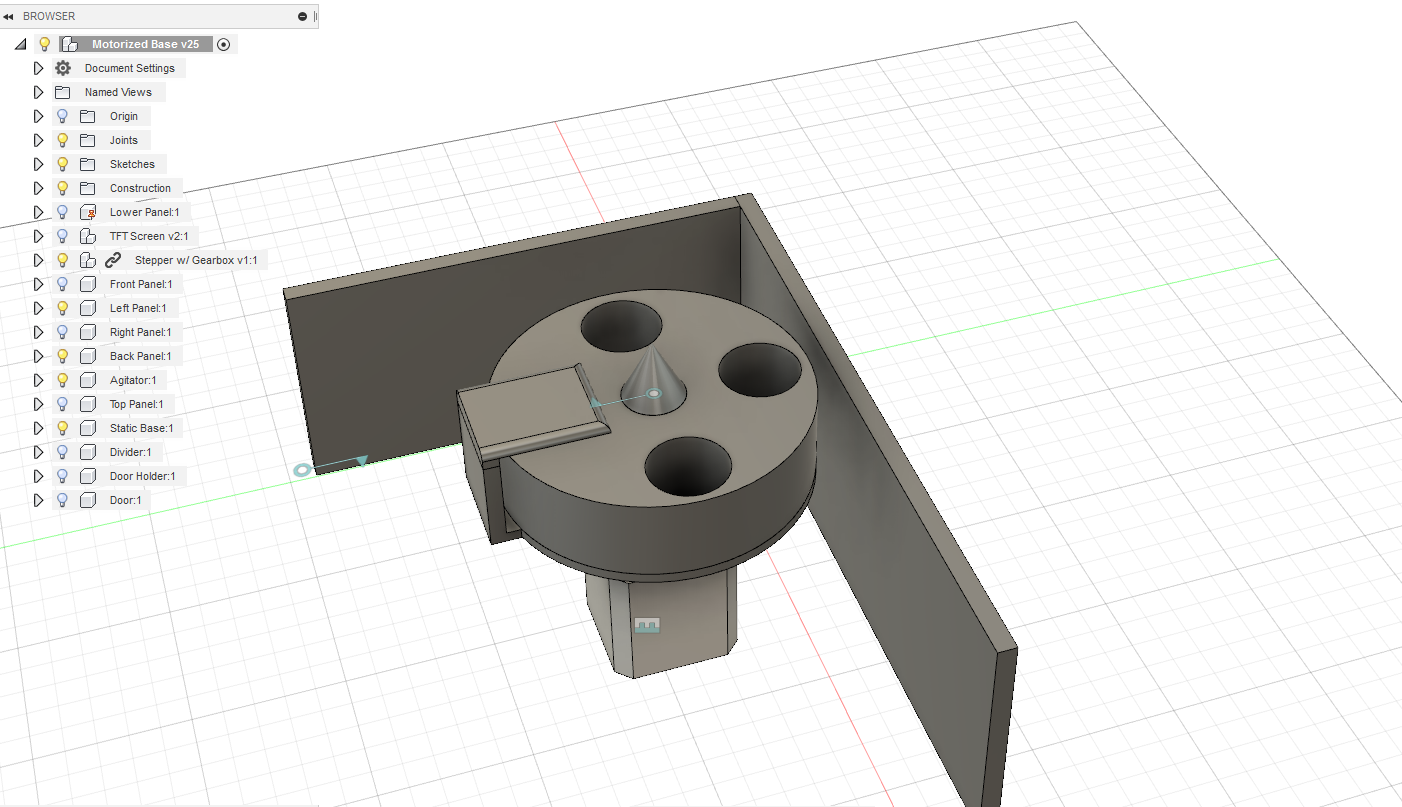
Task: Select the "Document Settings" label
Action: pyautogui.click(x=130, y=68)
